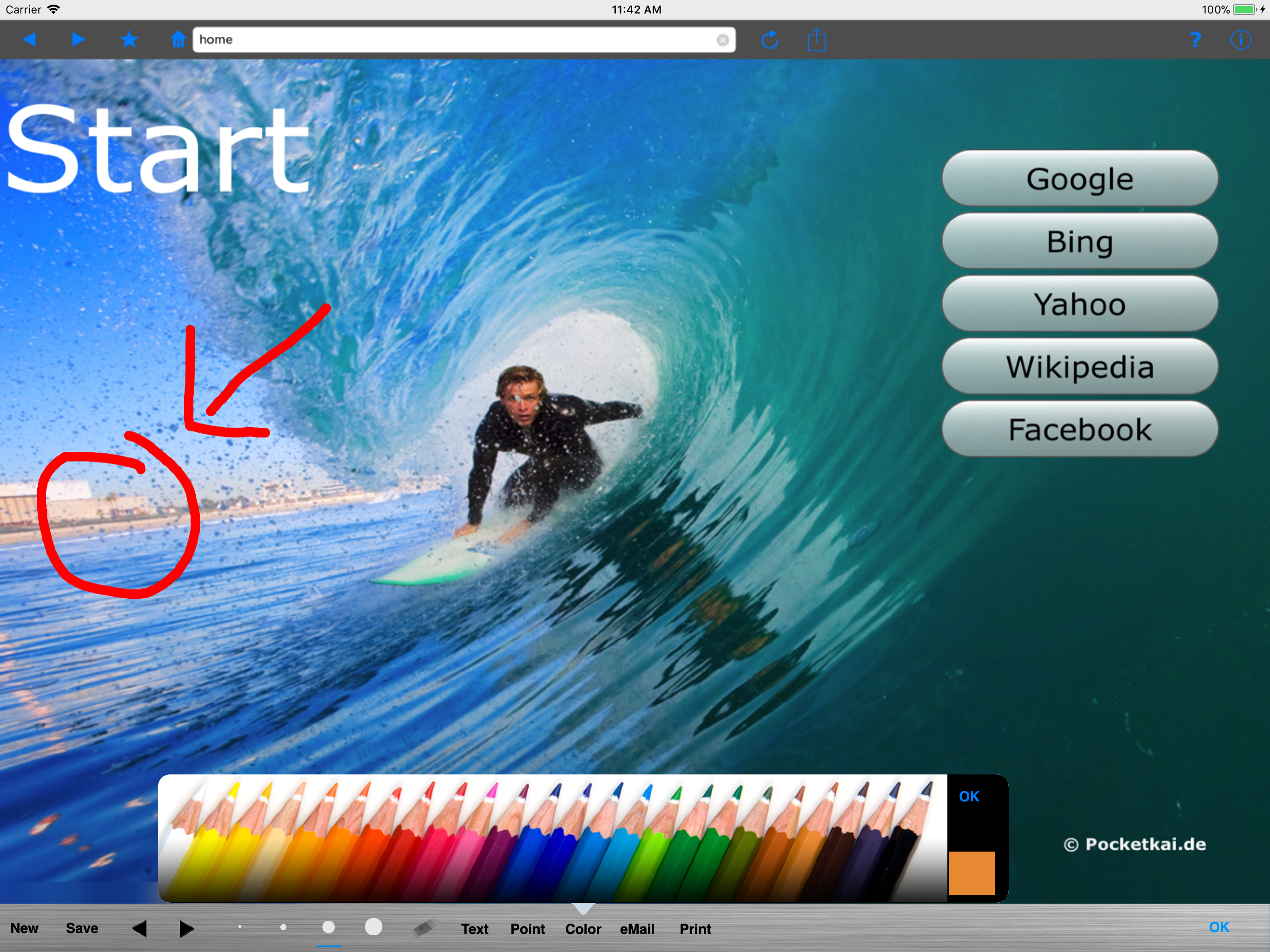Go forward using the blue forward arrow
Image resolution: width=1270 pixels, height=952 pixels.
pyautogui.click(x=79, y=39)
